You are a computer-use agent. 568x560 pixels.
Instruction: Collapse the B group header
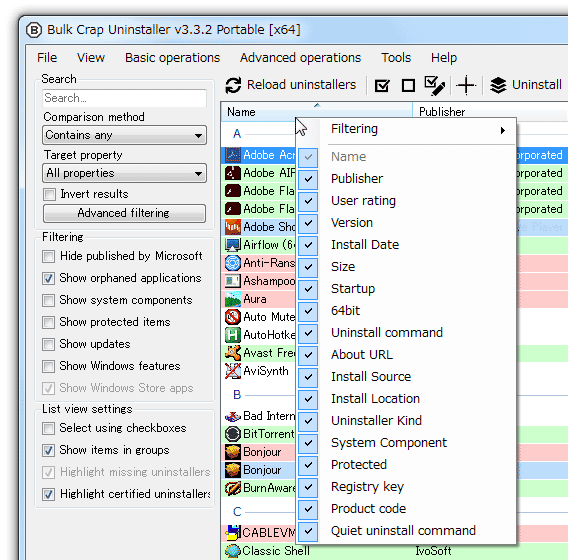pos(237,395)
